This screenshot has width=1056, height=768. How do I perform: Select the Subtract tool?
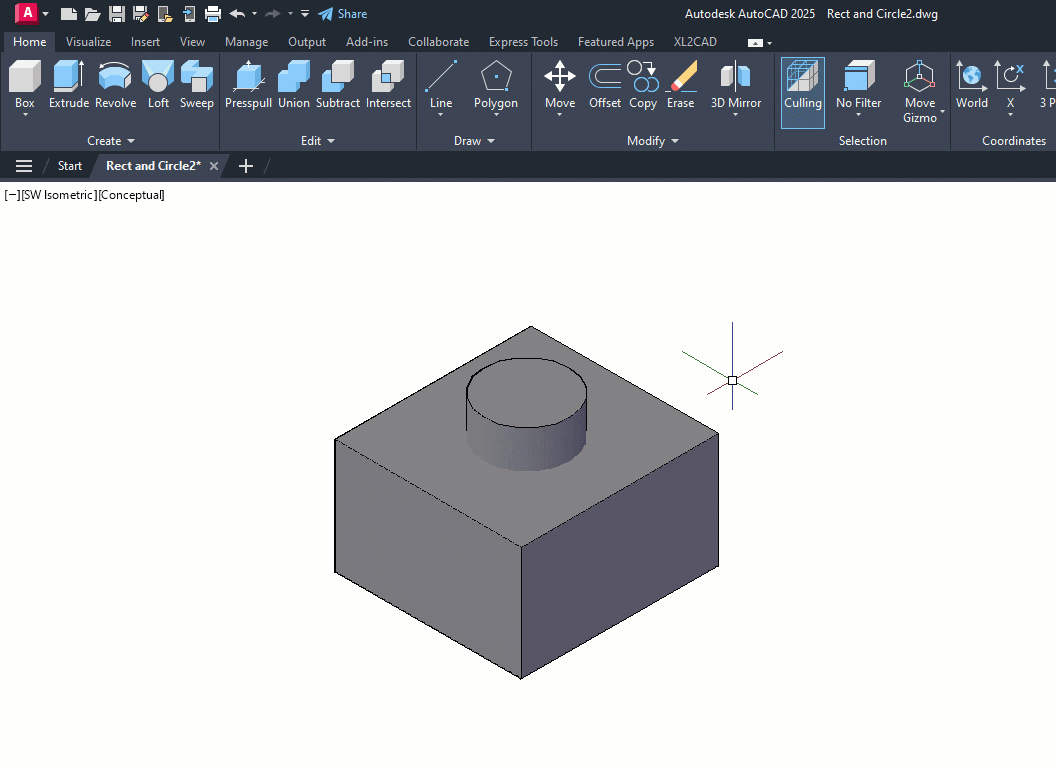pyautogui.click(x=337, y=84)
